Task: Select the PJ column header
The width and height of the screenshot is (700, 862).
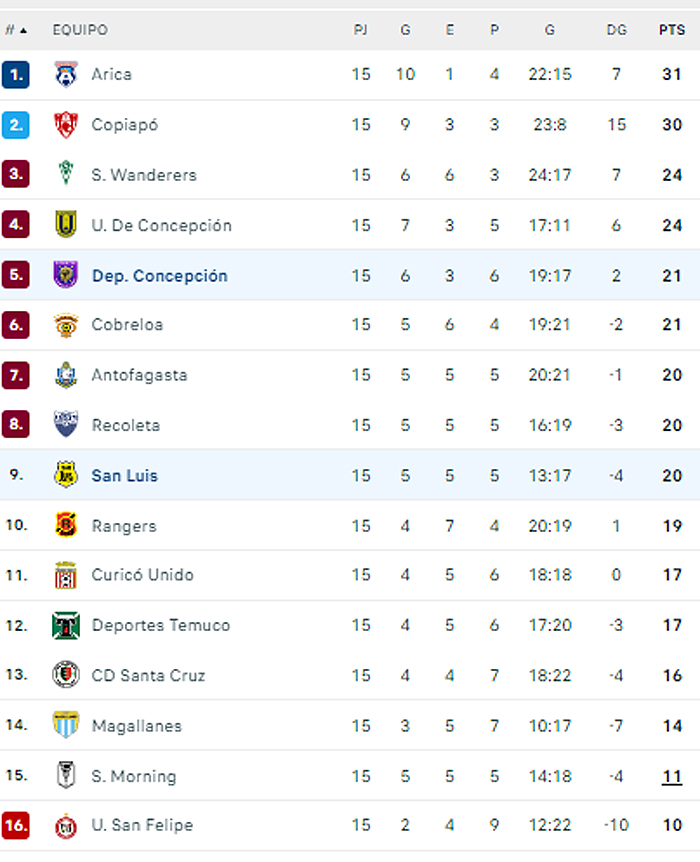Action: pyautogui.click(x=361, y=30)
